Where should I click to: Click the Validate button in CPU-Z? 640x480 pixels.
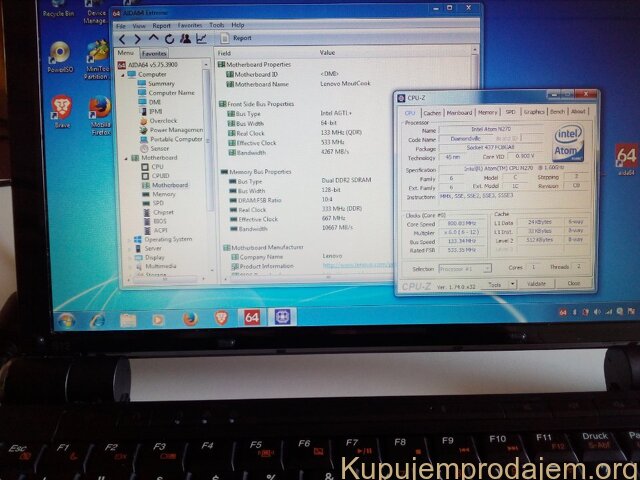(537, 284)
